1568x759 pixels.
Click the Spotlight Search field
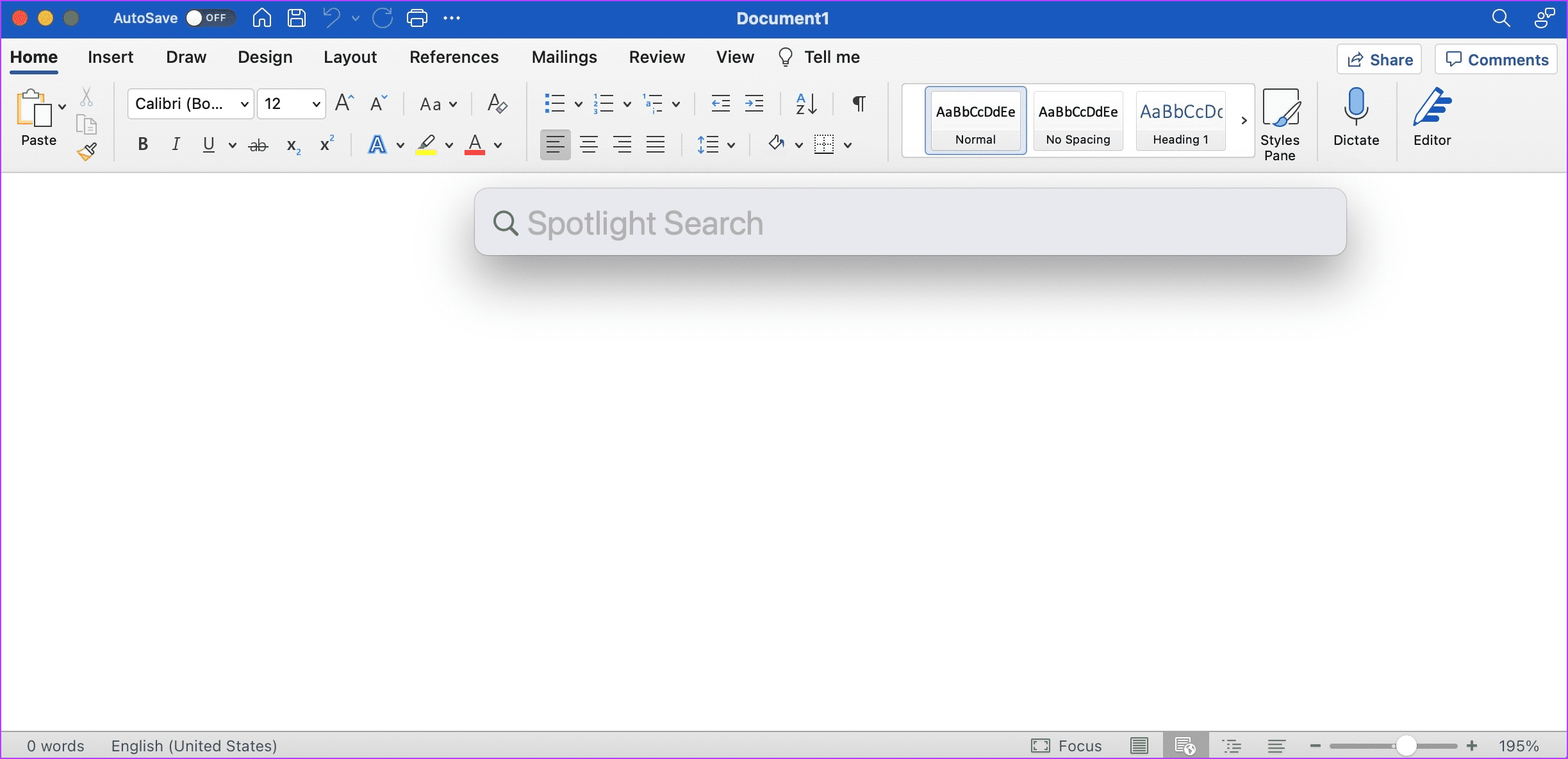click(910, 222)
